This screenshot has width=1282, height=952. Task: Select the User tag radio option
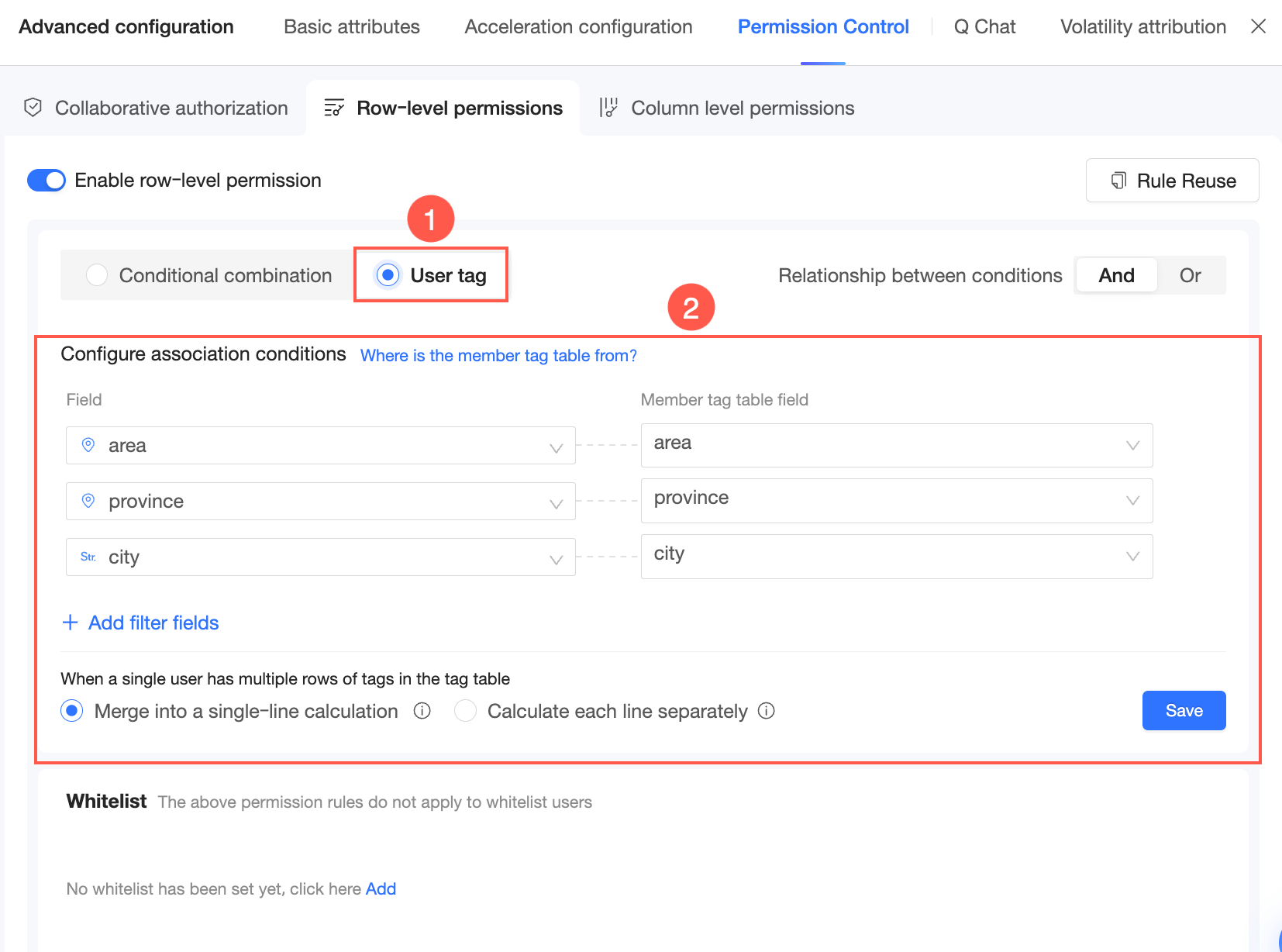pyautogui.click(x=388, y=275)
